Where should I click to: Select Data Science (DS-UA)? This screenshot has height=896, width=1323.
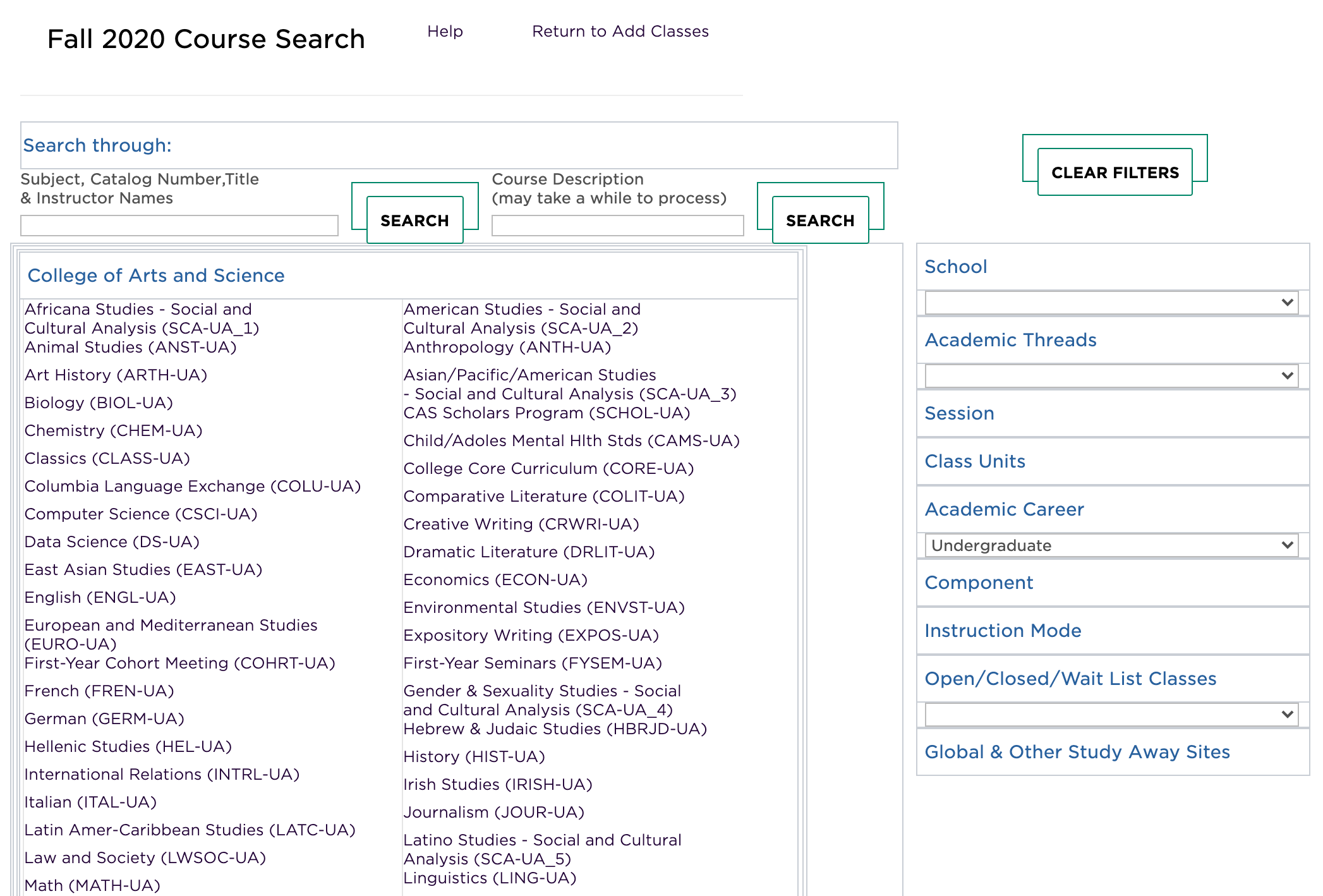tap(112, 542)
